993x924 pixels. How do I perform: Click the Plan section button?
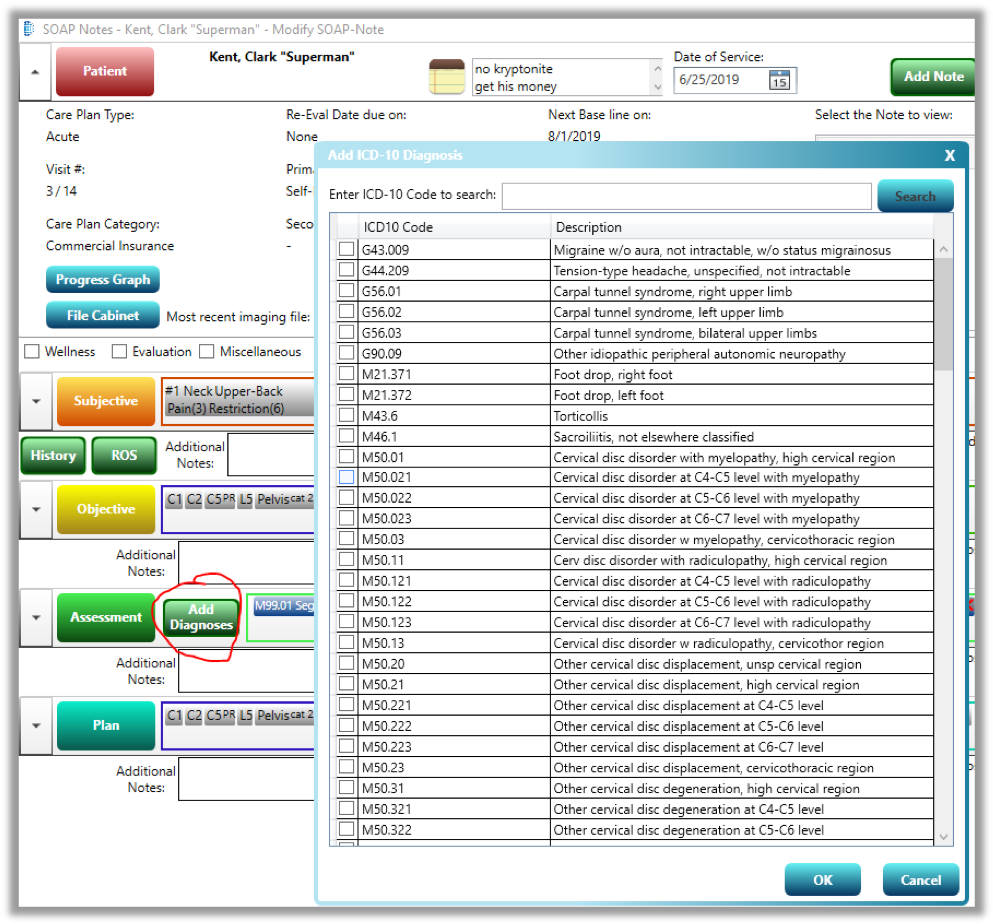pyautogui.click(x=106, y=726)
